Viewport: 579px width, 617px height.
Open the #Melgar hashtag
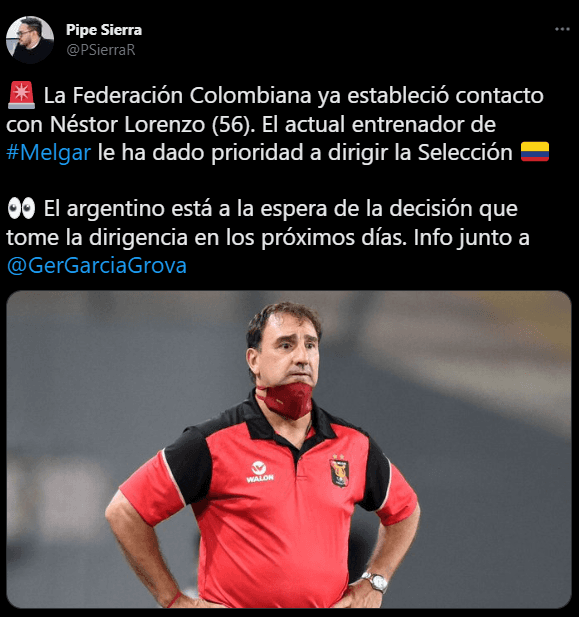point(49,153)
